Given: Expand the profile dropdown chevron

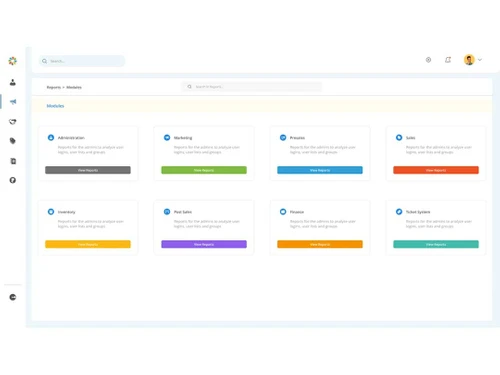Looking at the screenshot, I should (480, 60).
